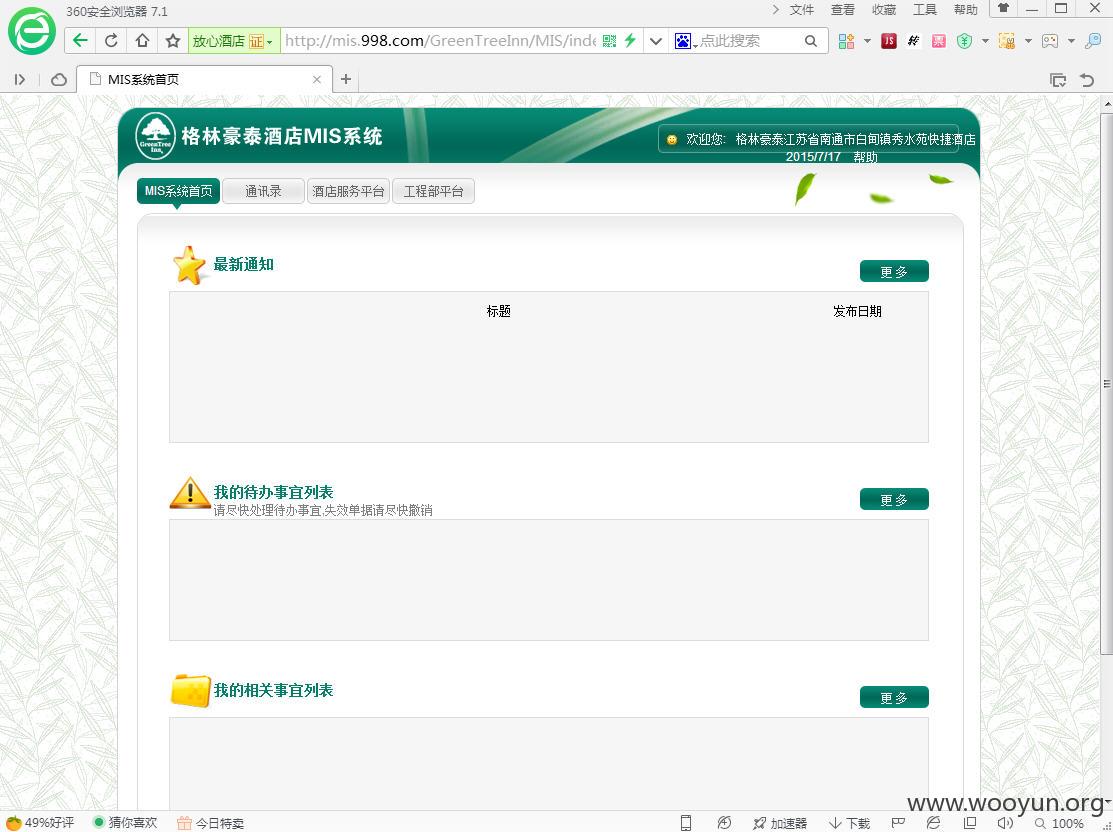This screenshot has height=832, width=1113.
Task: Click 更多 button for 最新通知
Action: (x=894, y=271)
